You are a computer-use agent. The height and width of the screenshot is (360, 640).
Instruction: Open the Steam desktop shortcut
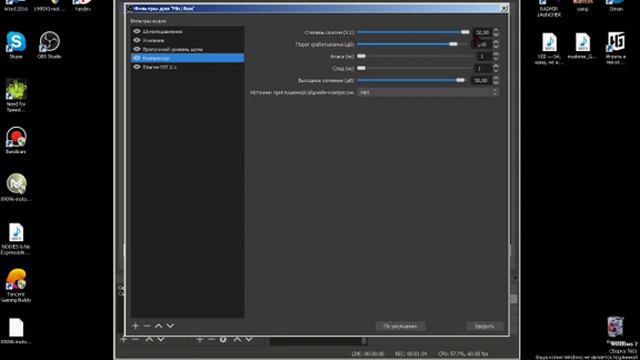click(x=616, y=6)
